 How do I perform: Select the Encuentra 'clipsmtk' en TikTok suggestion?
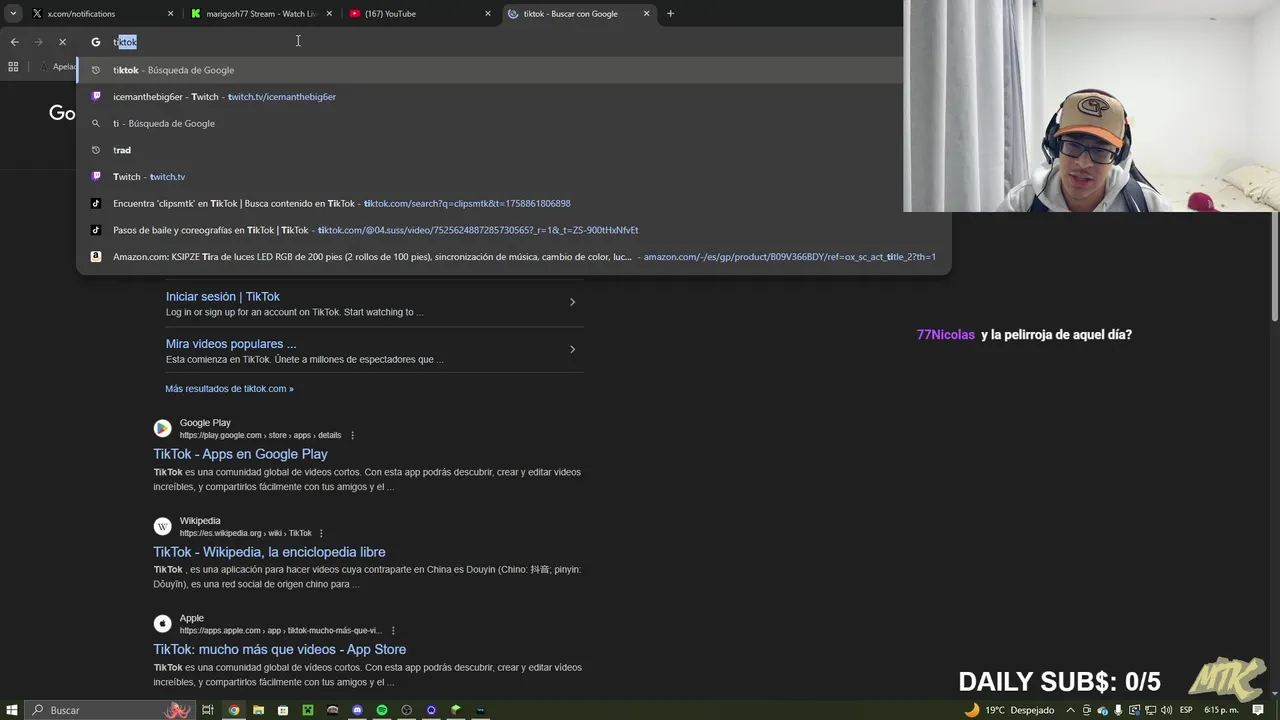tap(513, 203)
